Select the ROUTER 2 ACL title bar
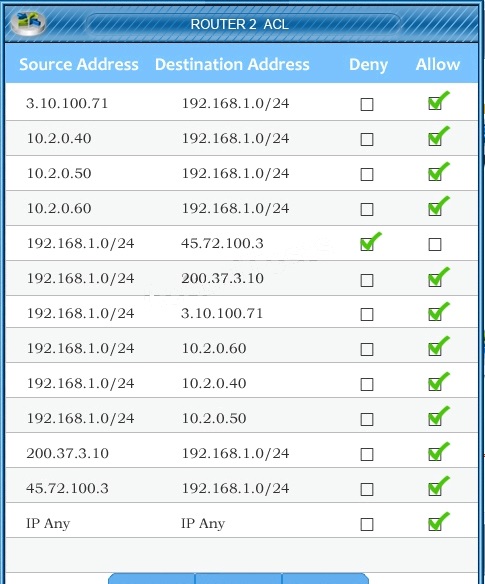The width and height of the screenshot is (485, 584). coord(242,24)
